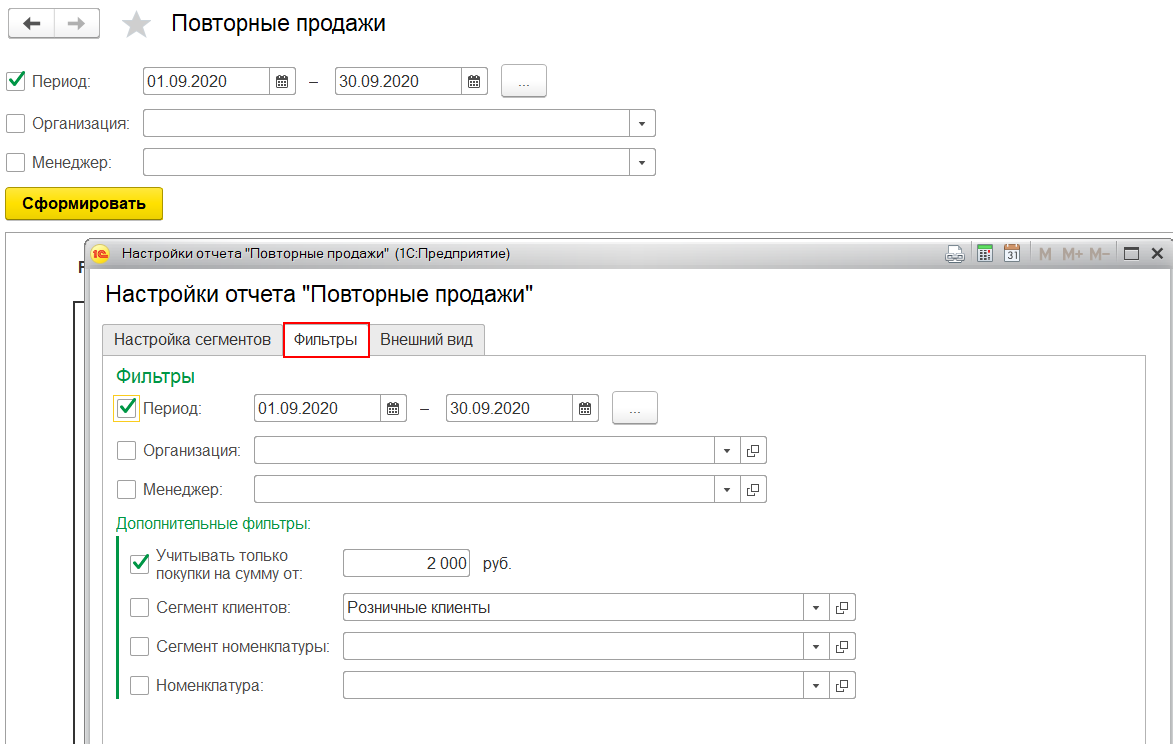The width and height of the screenshot is (1173, 744).
Task: Open calendar for Фильтры start date
Action: click(393, 408)
